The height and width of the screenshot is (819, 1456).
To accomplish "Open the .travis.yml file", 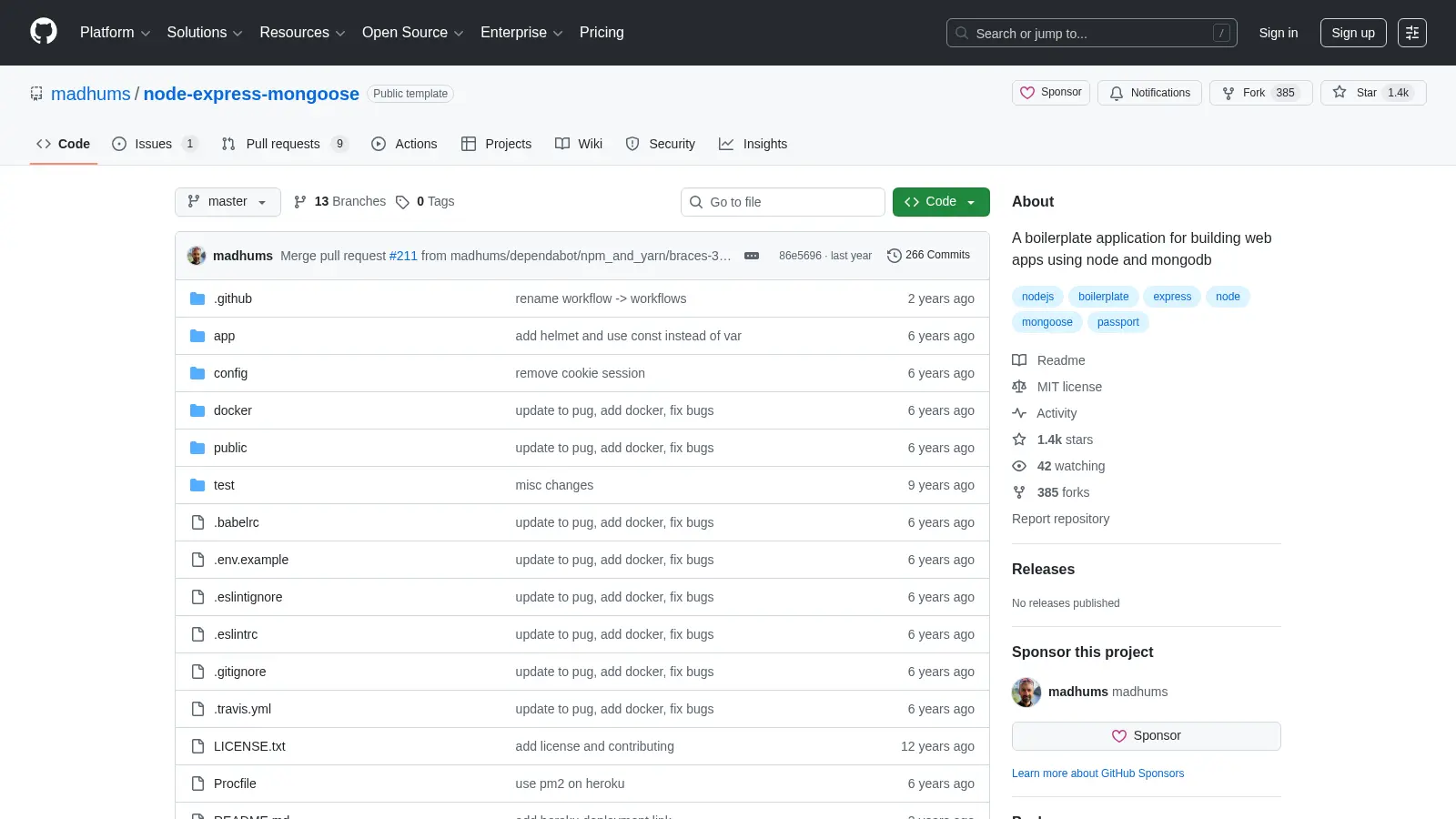I will coord(242,709).
